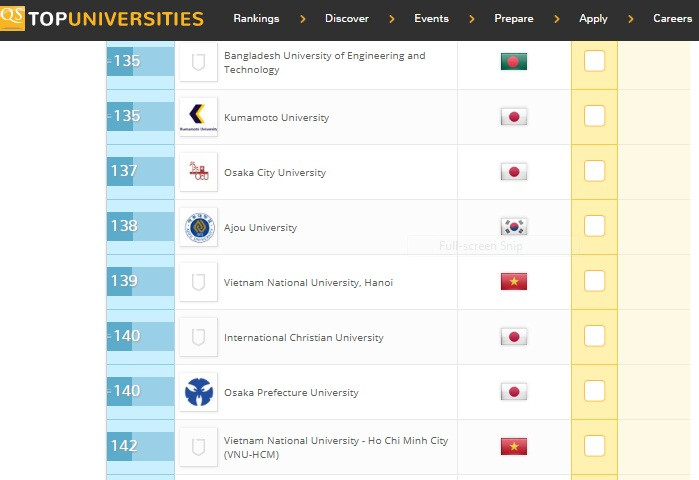This screenshot has height=480, width=699.
Task: Click the rank 138 score bar
Action: (x=140, y=227)
